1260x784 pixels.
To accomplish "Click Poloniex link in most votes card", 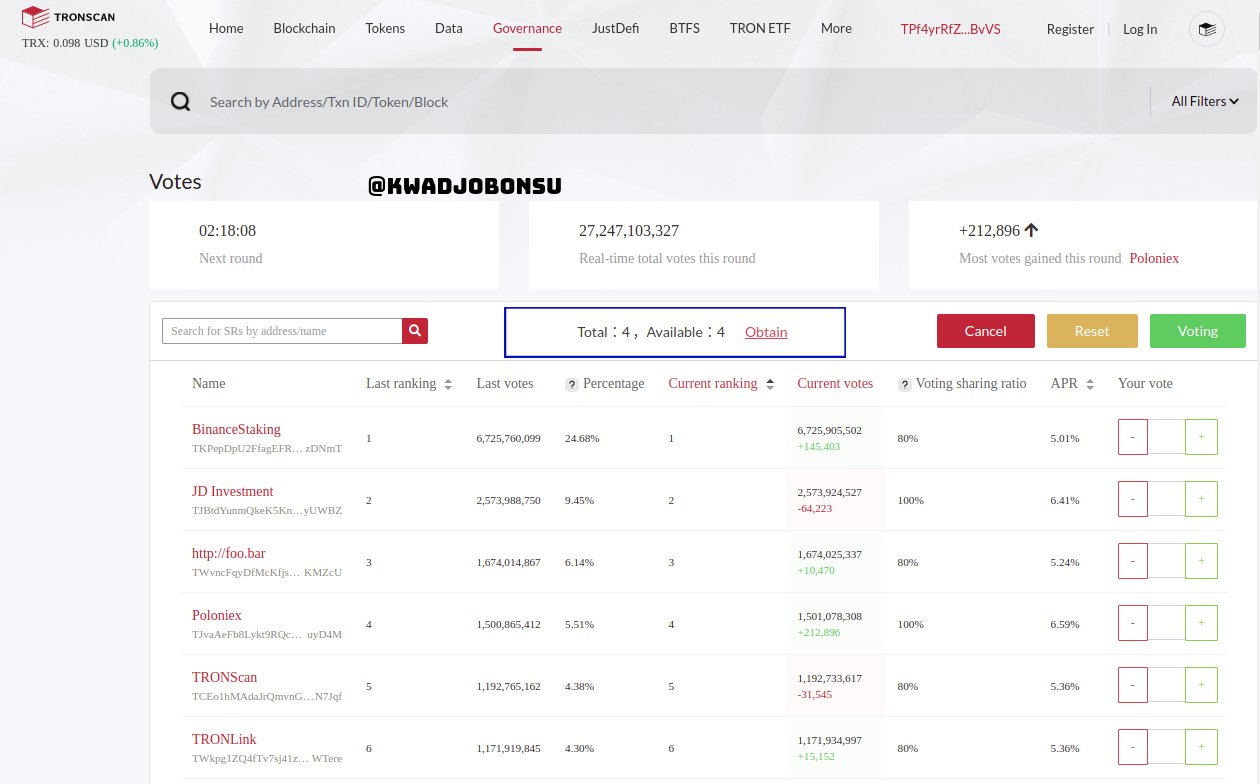I will click(1154, 258).
